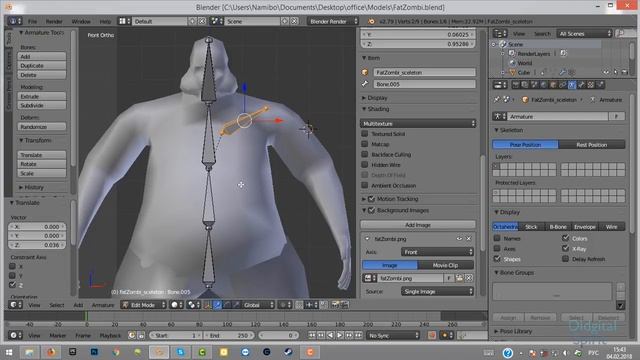Enable the Matcap checkbox
This screenshot has width=640, height=360.
tap(365, 144)
